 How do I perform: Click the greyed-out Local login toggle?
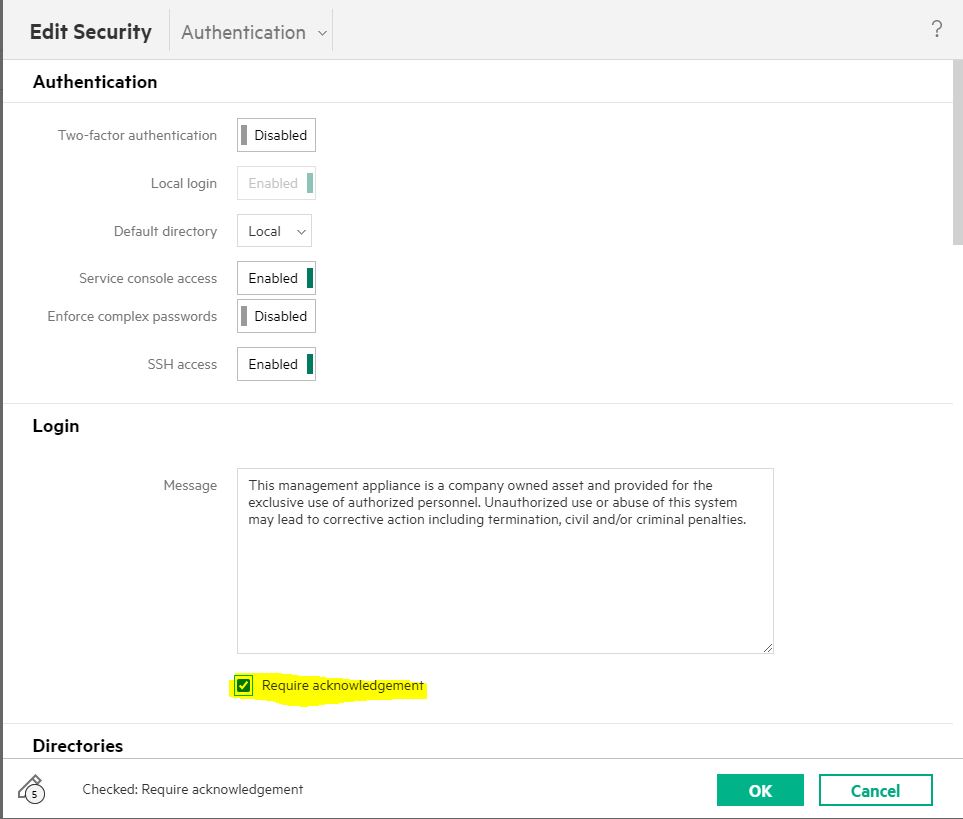(x=276, y=182)
